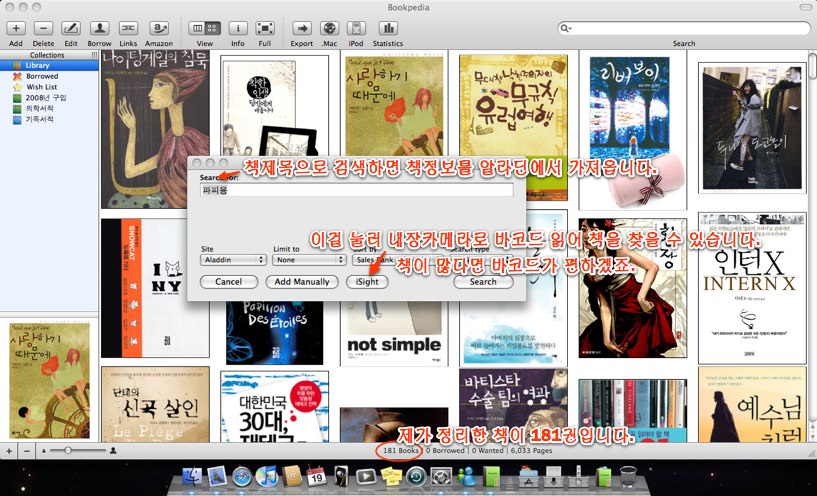Open the Statistics chart icon
This screenshot has width=817, height=496.
[x=388, y=28]
